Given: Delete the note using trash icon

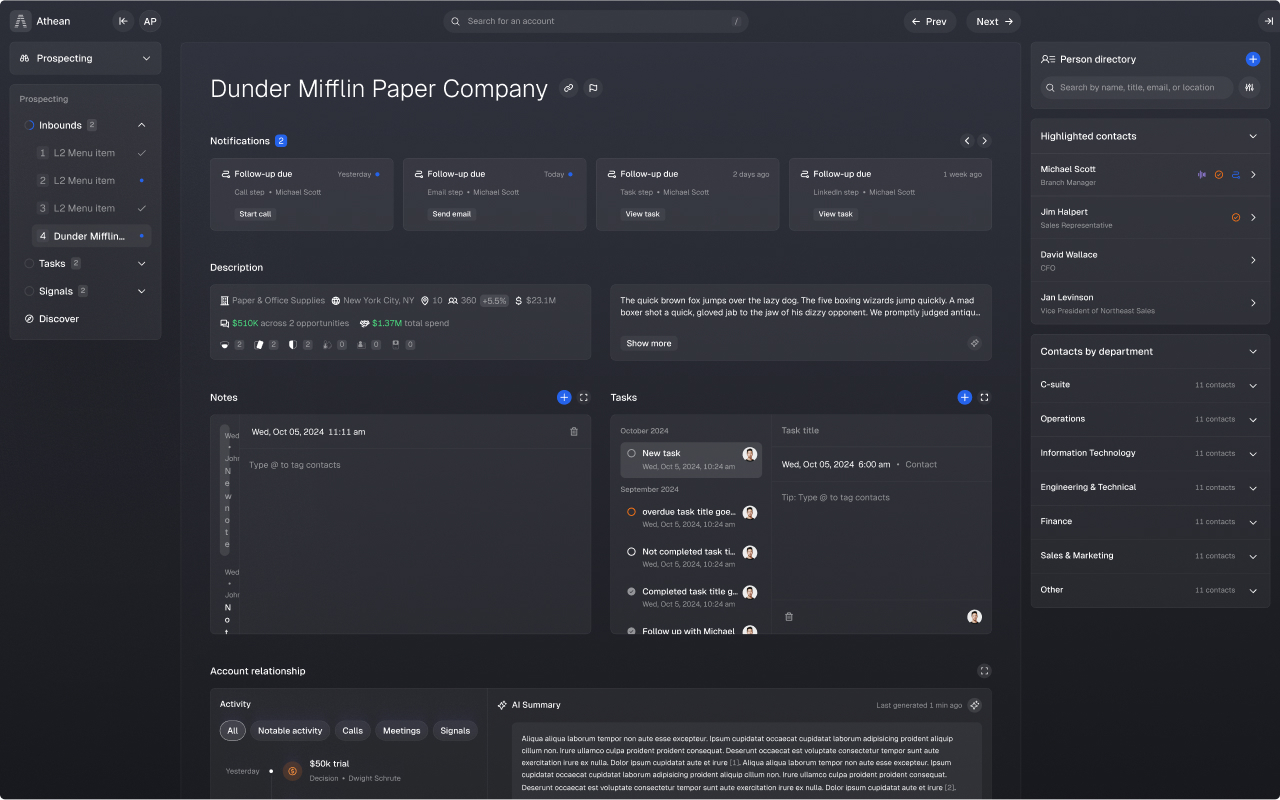Looking at the screenshot, I should (574, 432).
